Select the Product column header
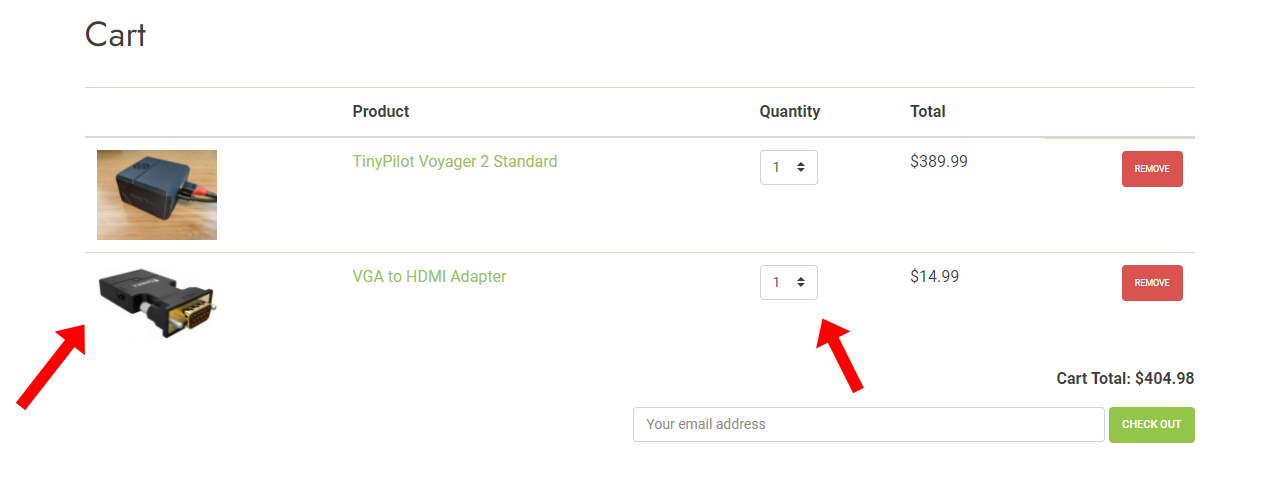The height and width of the screenshot is (484, 1268). pyautogui.click(x=381, y=111)
